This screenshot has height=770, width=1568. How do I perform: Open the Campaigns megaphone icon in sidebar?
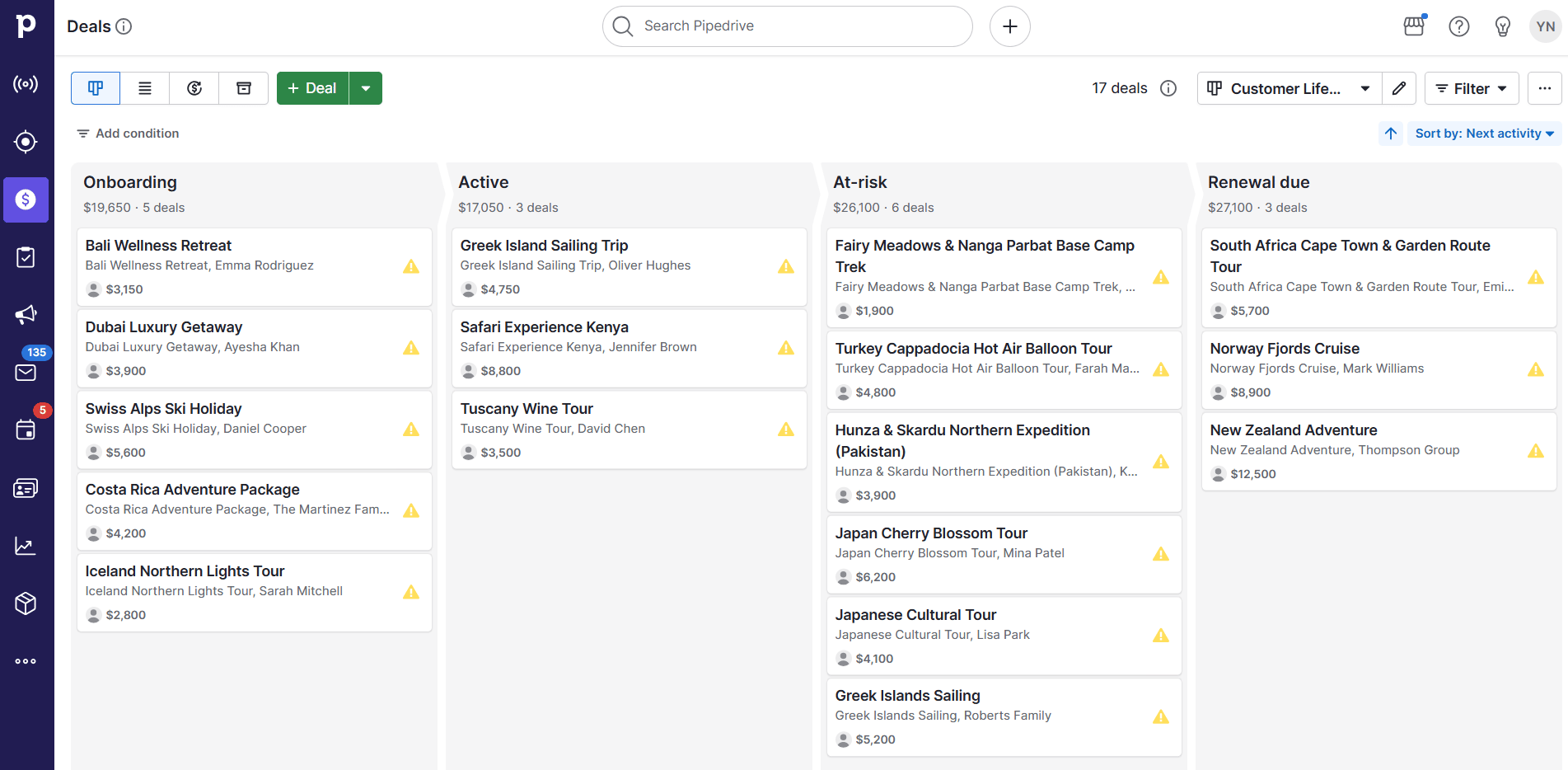point(26,315)
